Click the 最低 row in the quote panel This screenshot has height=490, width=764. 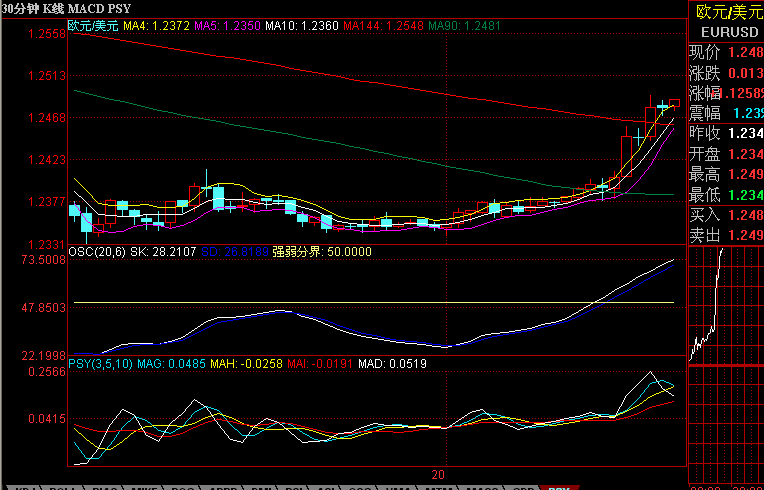pyautogui.click(x=726, y=195)
